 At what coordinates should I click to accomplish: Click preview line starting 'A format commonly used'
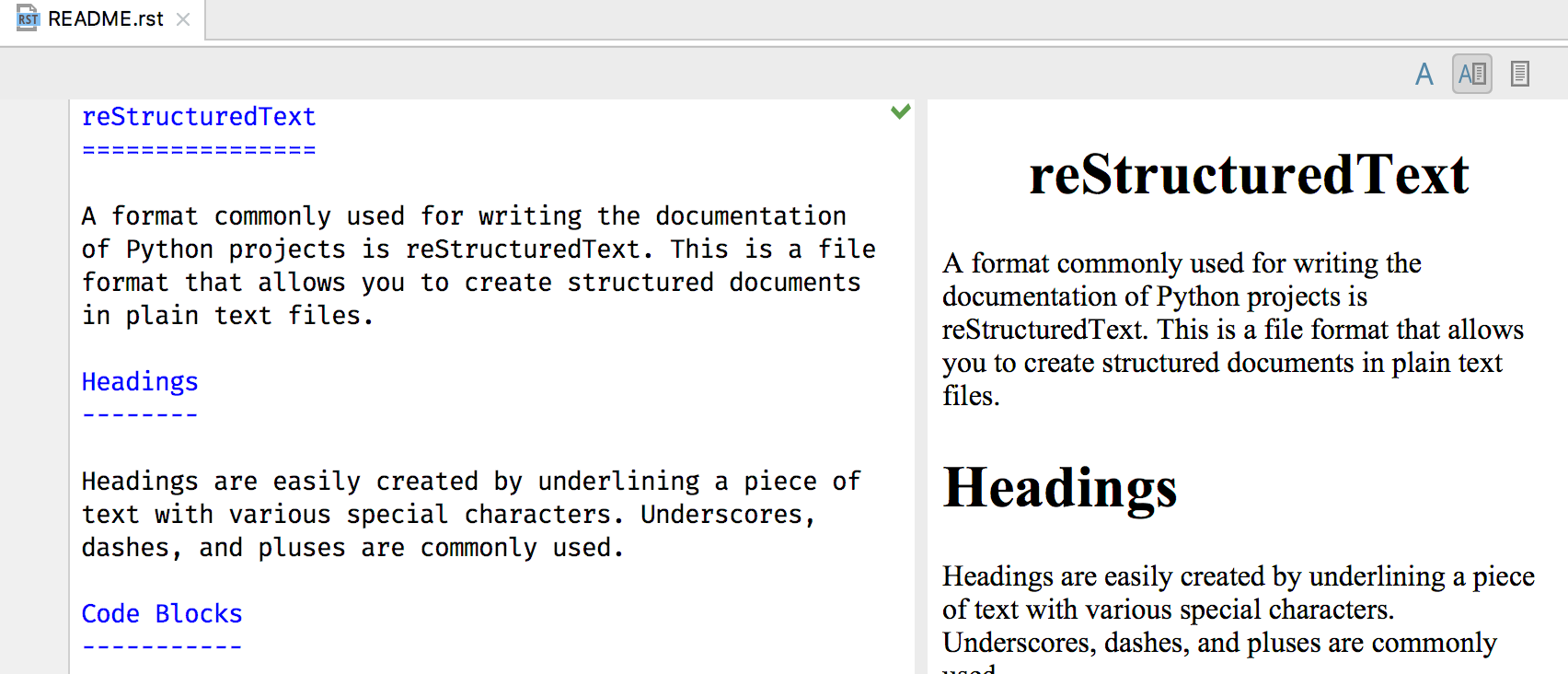[x=1182, y=263]
